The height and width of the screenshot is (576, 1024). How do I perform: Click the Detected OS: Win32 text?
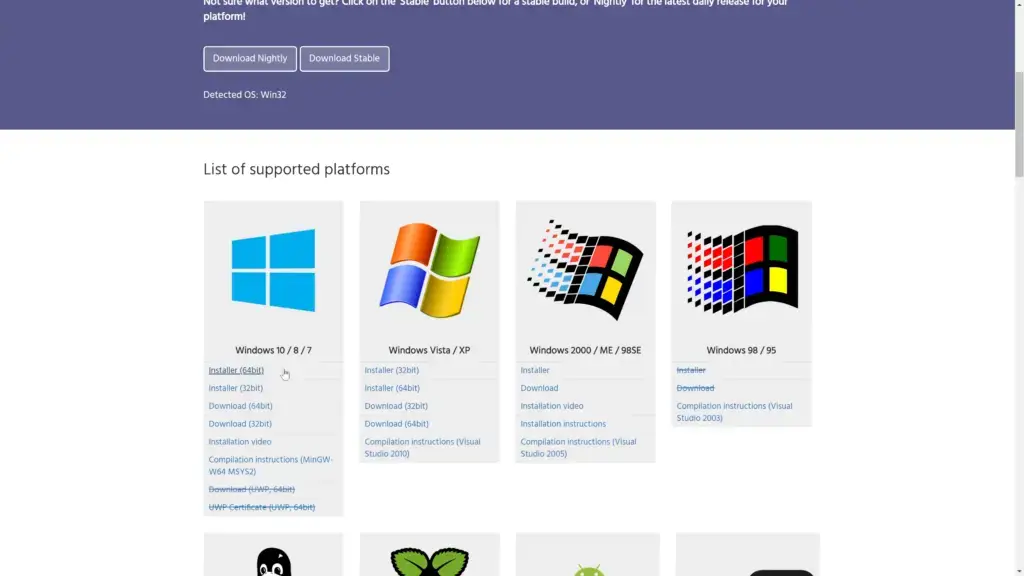245,95
